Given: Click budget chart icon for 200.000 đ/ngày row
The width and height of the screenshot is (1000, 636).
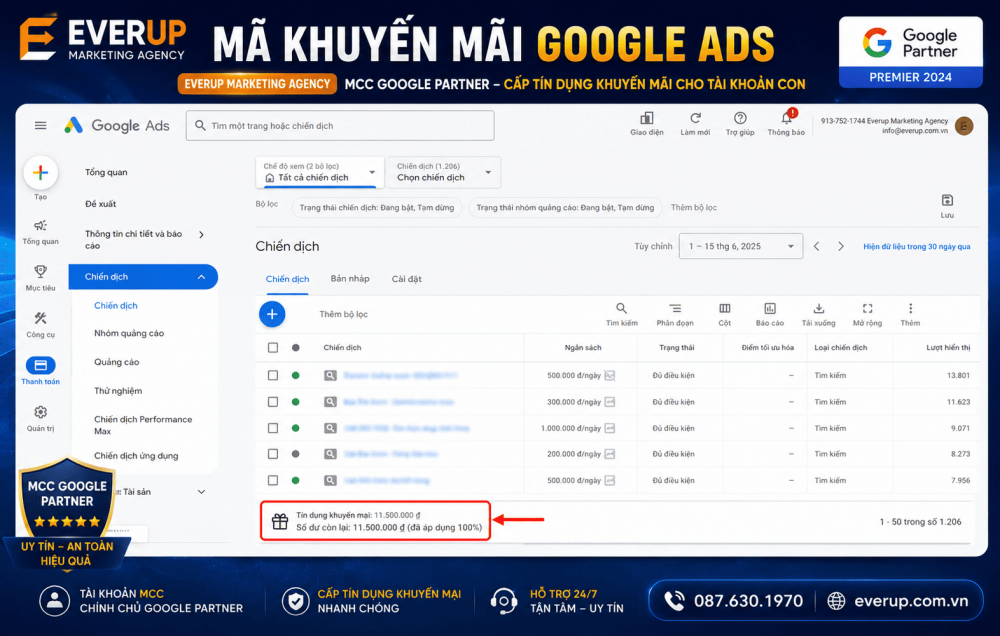Looking at the screenshot, I should [x=610, y=454].
